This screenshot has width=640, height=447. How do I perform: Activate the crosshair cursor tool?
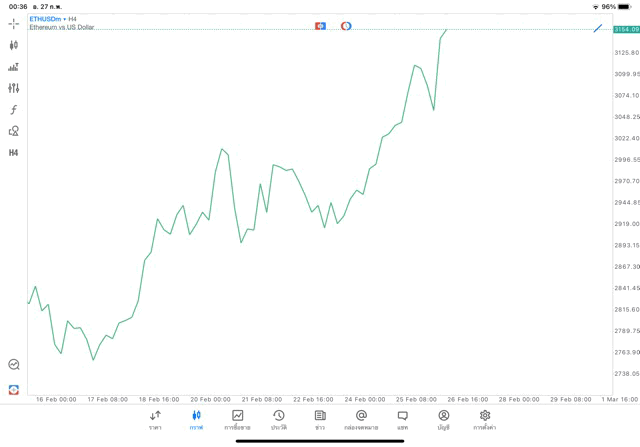14,23
